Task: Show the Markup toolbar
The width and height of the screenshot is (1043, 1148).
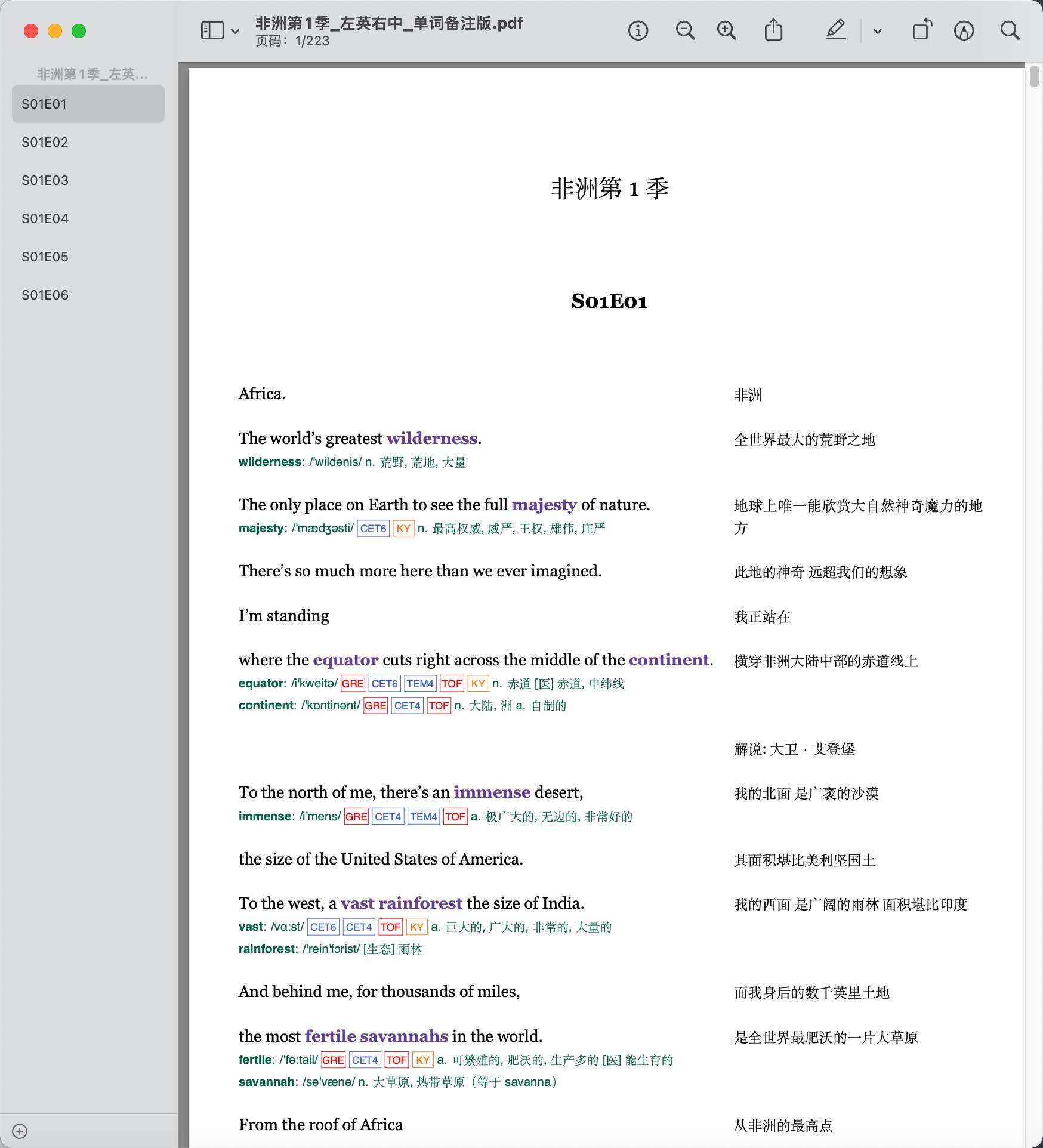Action: point(964,30)
